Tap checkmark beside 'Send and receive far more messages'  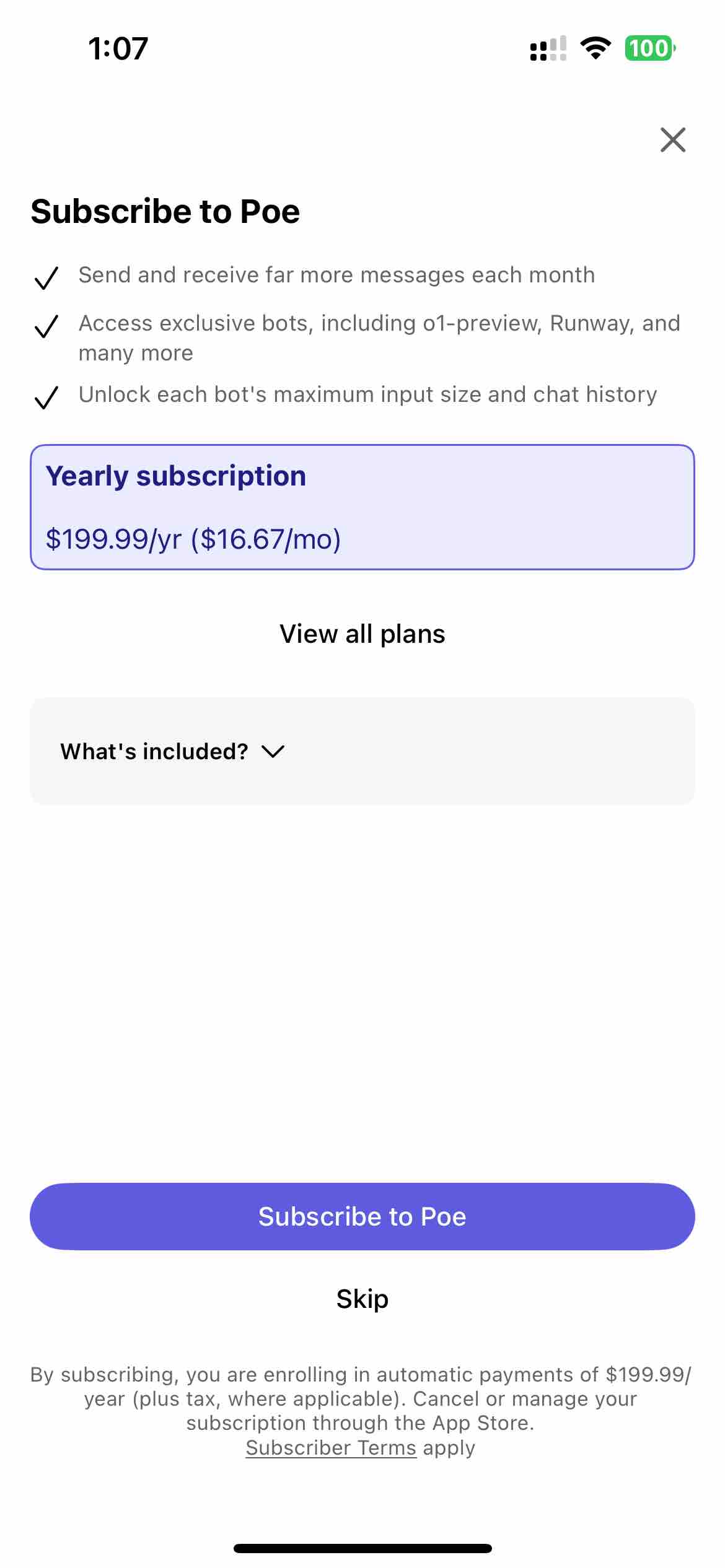point(46,277)
